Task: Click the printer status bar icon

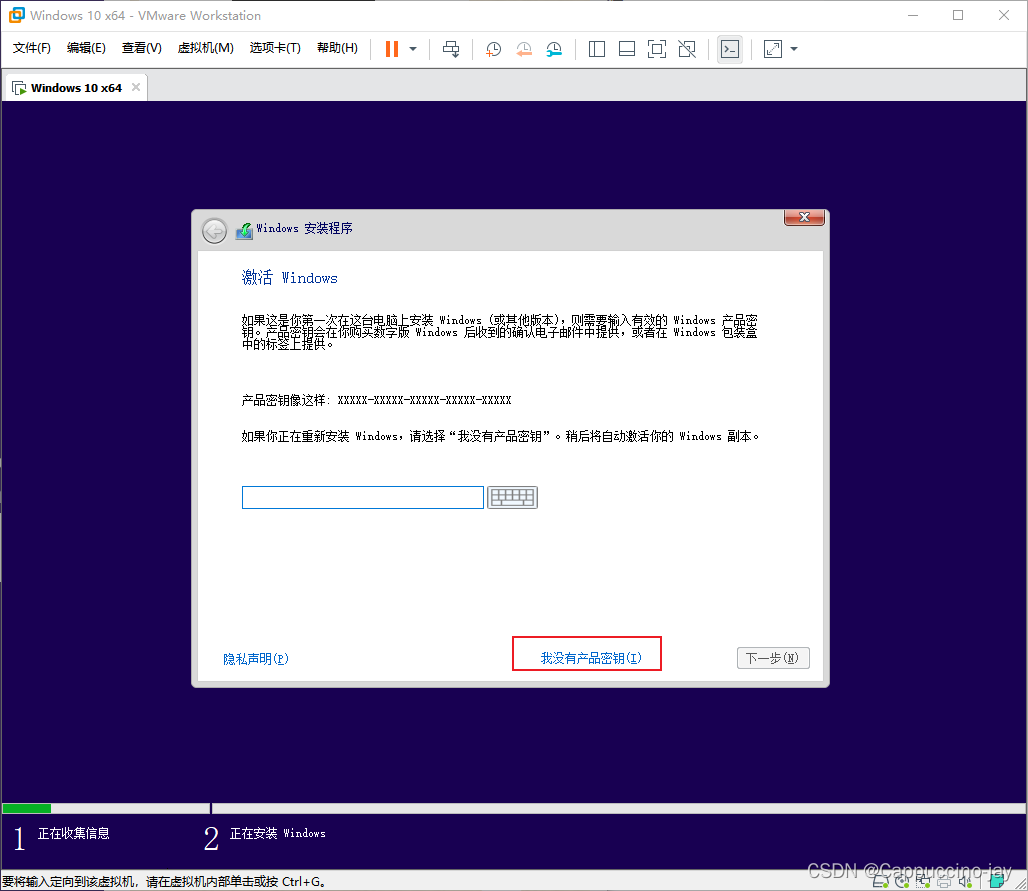Action: pyautogui.click(x=944, y=882)
